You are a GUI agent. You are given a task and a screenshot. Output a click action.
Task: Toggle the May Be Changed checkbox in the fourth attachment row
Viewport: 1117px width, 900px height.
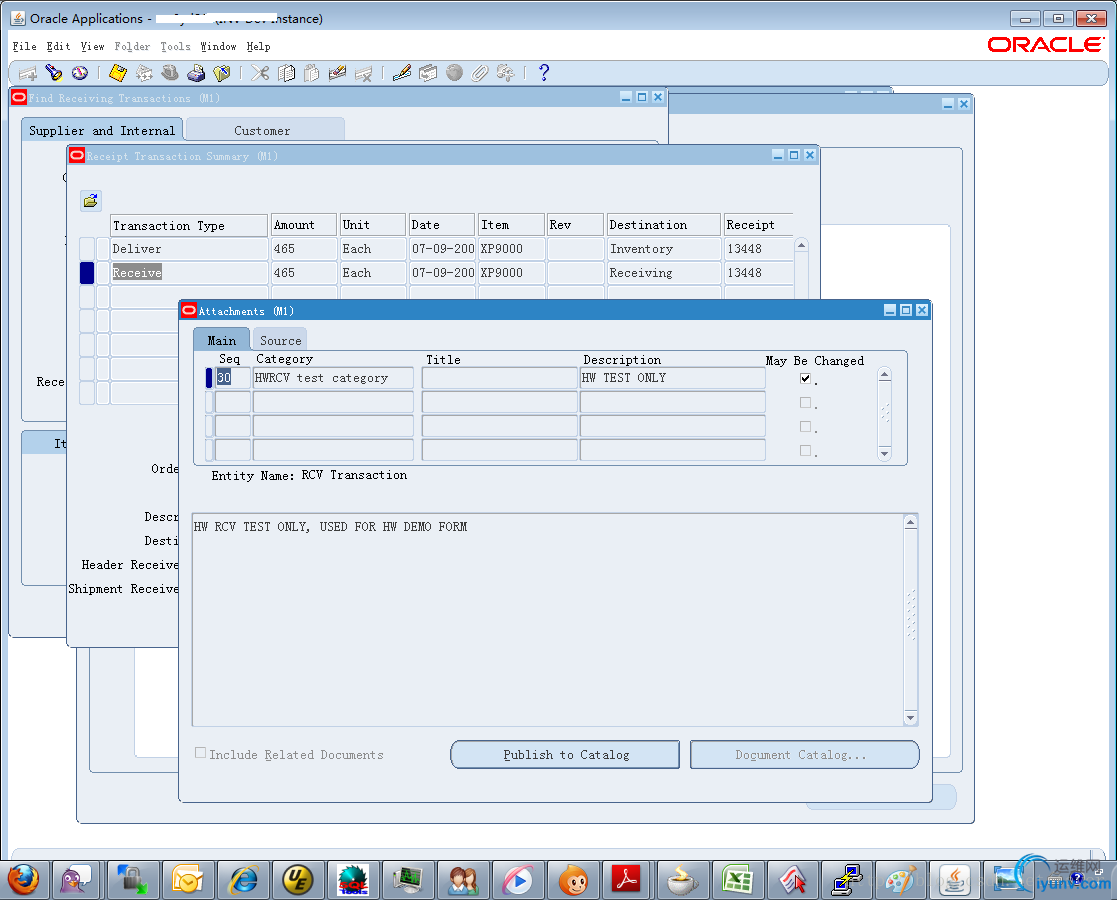click(805, 450)
